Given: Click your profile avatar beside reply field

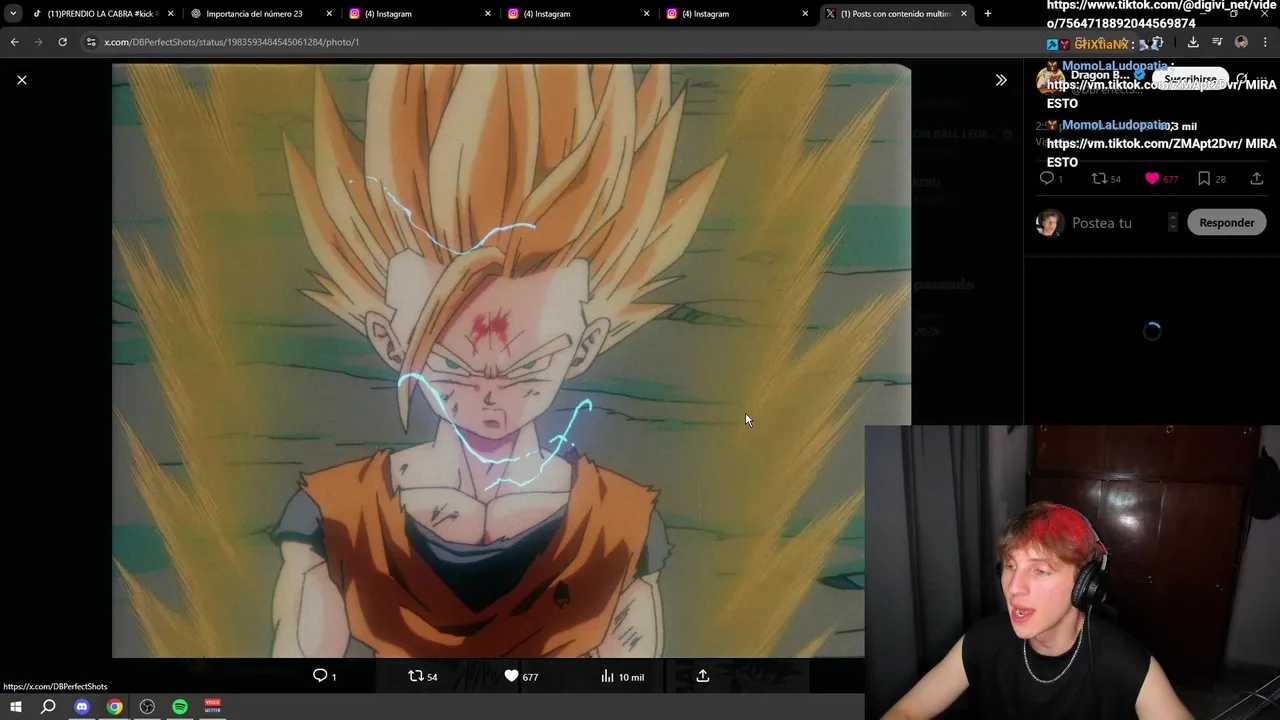Looking at the screenshot, I should tap(1049, 223).
